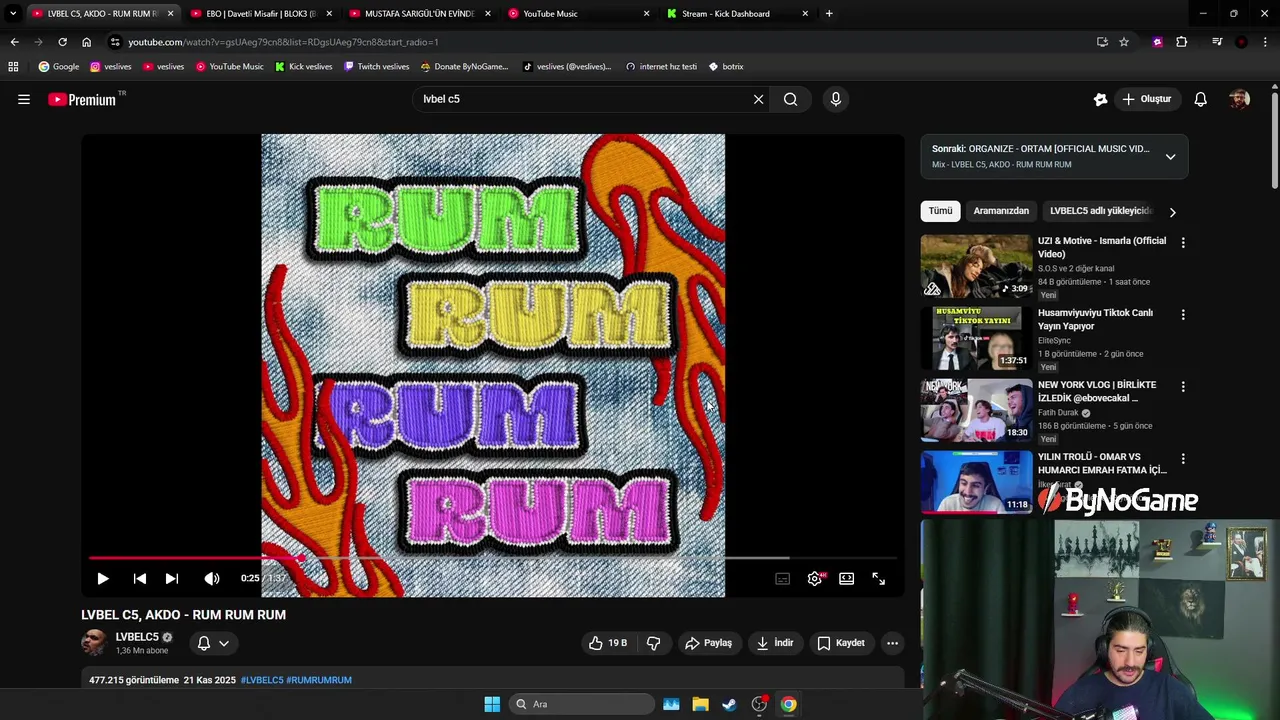Viewport: 1280px width, 720px height.
Task: Open Husamviyuviyu Tiktok Canlı Yayın video title
Action: tap(1095, 319)
